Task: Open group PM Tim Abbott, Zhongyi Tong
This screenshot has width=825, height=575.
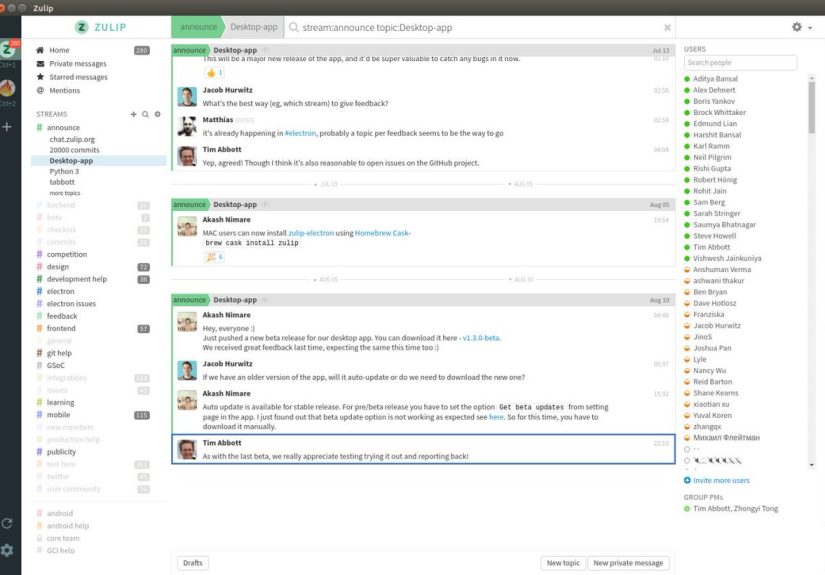Action: (x=735, y=509)
